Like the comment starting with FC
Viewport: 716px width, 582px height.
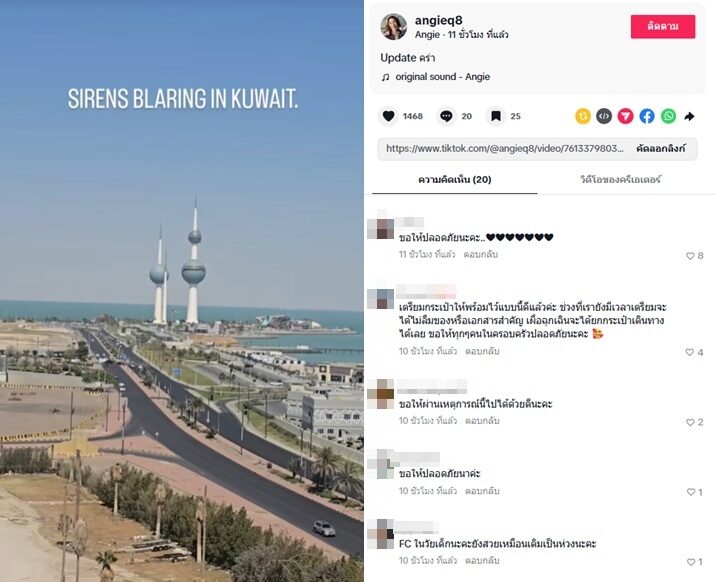[691, 562]
